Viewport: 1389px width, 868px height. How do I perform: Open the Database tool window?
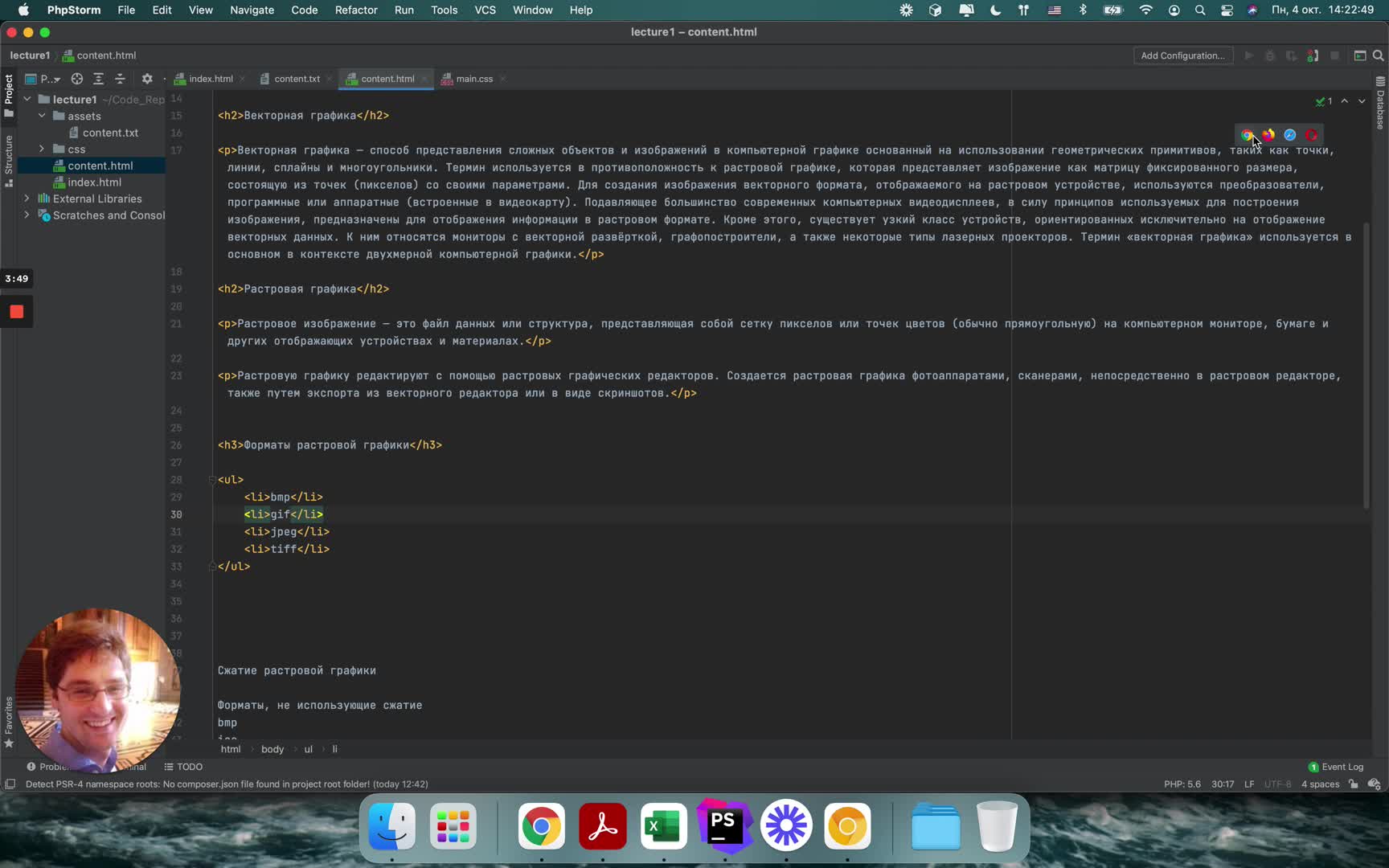click(1380, 103)
